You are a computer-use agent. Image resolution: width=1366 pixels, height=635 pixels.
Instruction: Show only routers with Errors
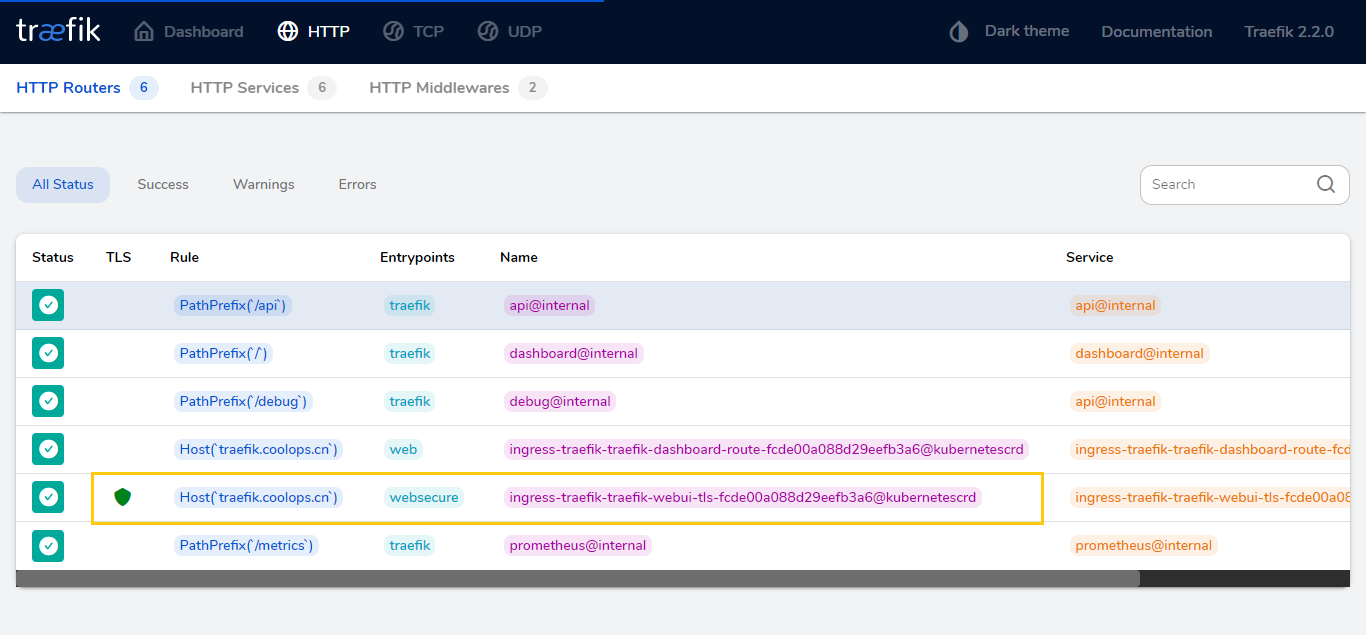pos(357,184)
